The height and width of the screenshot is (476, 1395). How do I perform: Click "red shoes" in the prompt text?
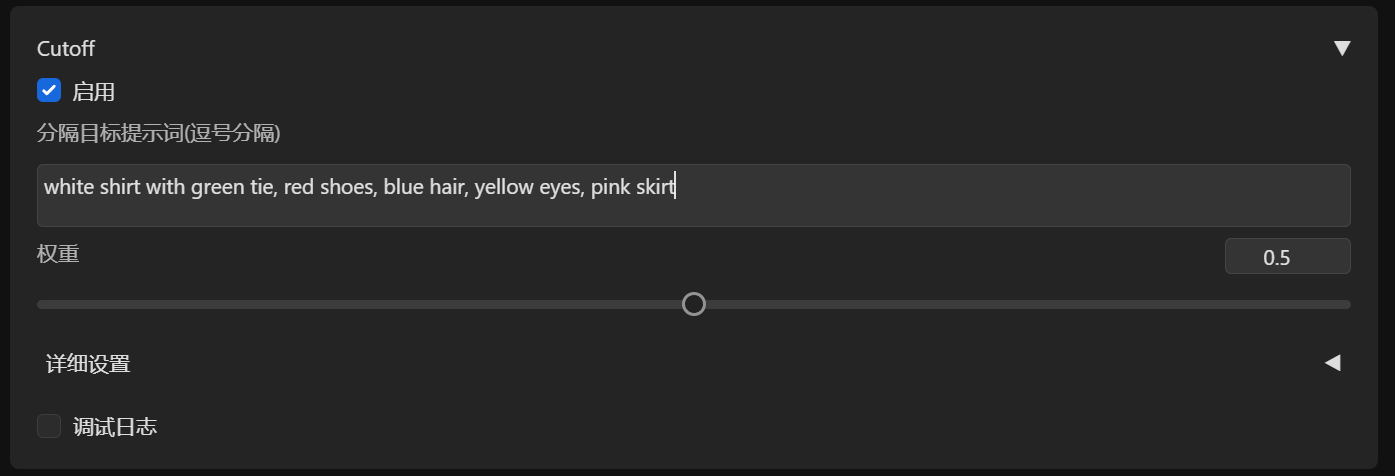pyautogui.click(x=328, y=187)
